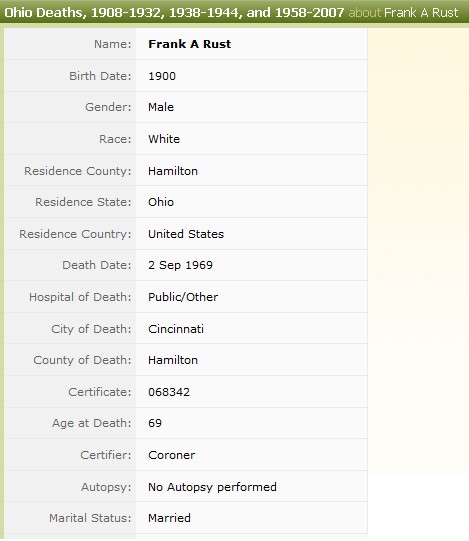This screenshot has width=469, height=541.
Task: Click the Age at Death value 69
Action: pos(155,423)
